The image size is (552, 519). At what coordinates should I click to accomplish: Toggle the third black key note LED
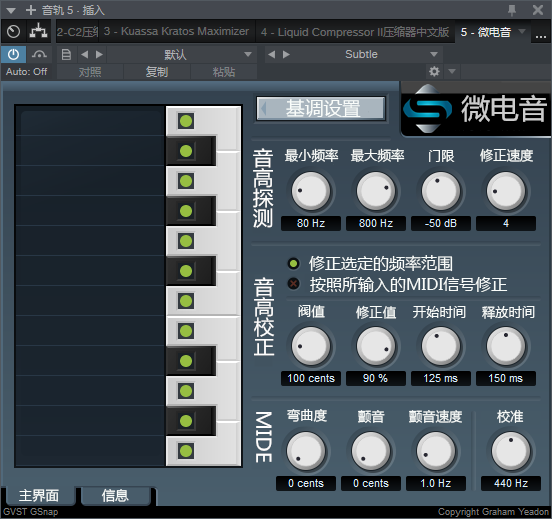click(x=186, y=271)
